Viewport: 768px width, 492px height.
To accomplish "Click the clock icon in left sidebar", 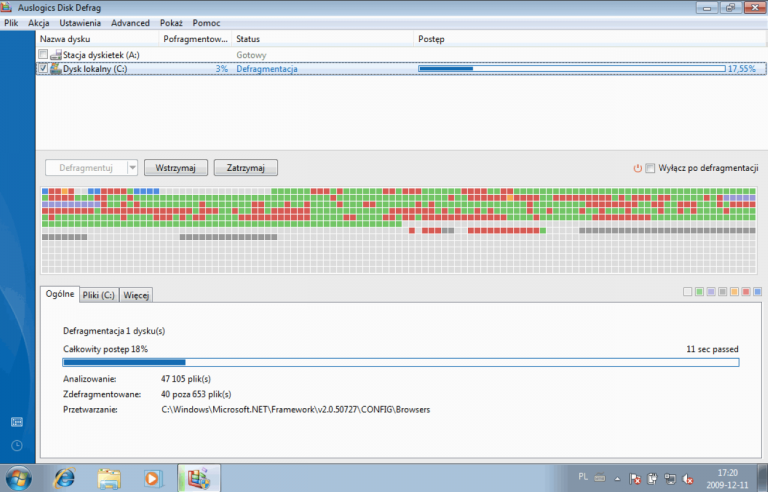I will 17,445.
